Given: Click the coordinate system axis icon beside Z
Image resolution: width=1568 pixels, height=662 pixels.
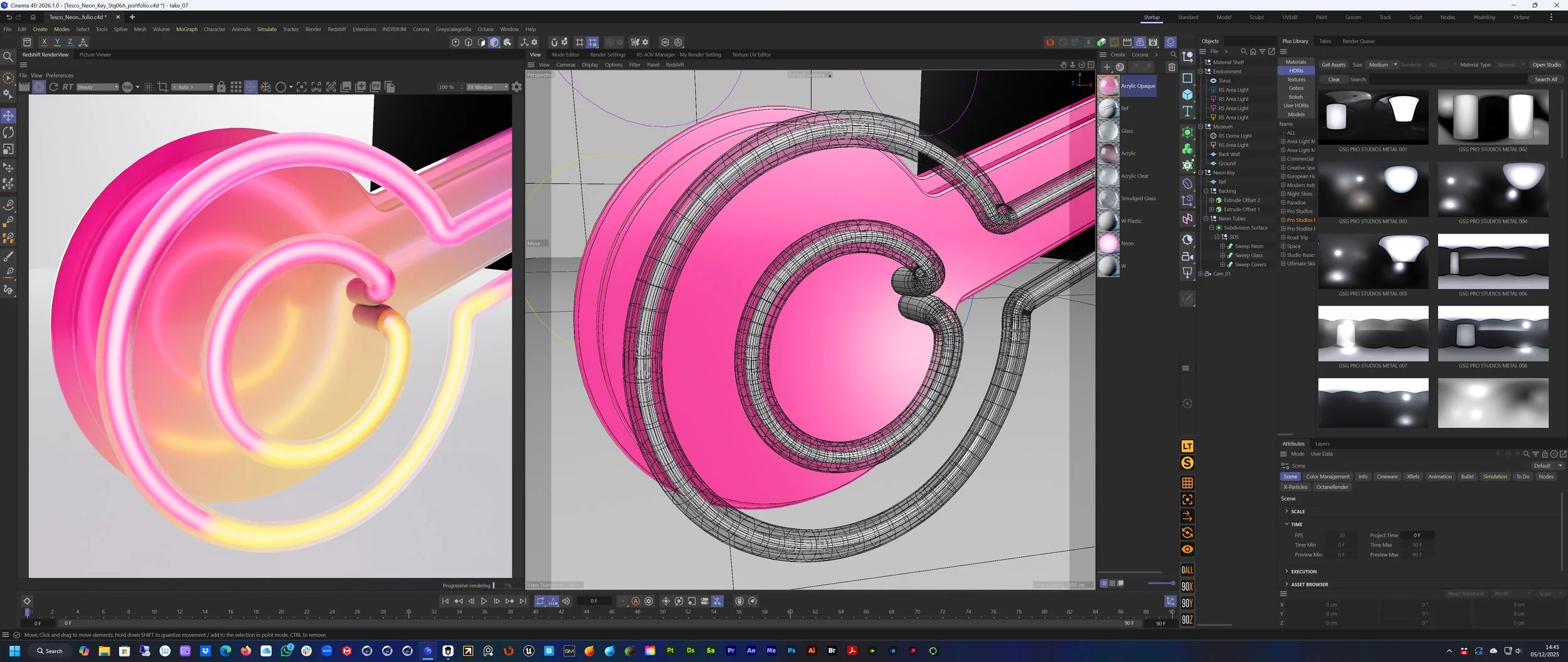Looking at the screenshot, I should tap(83, 42).
